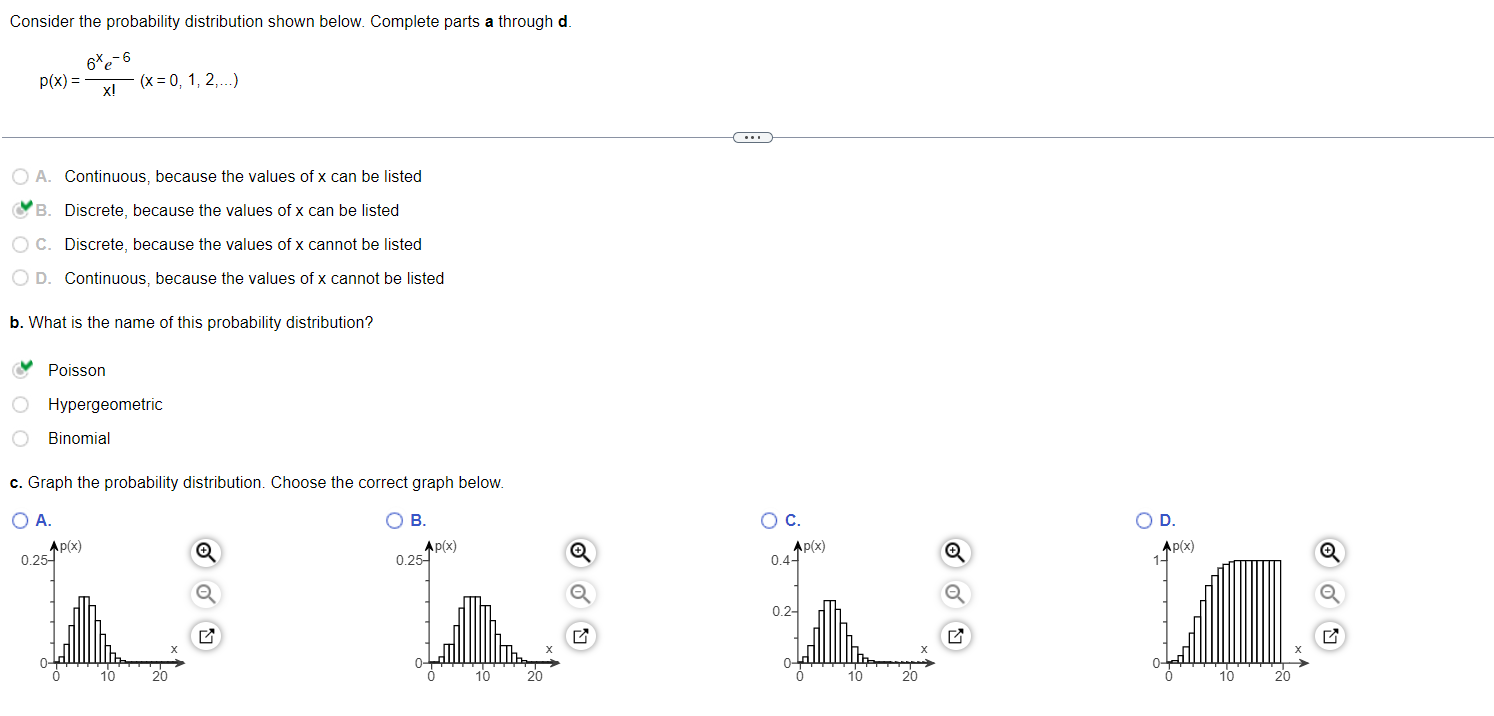Open graph B in a larger pop-out view

pyautogui.click(x=580, y=636)
